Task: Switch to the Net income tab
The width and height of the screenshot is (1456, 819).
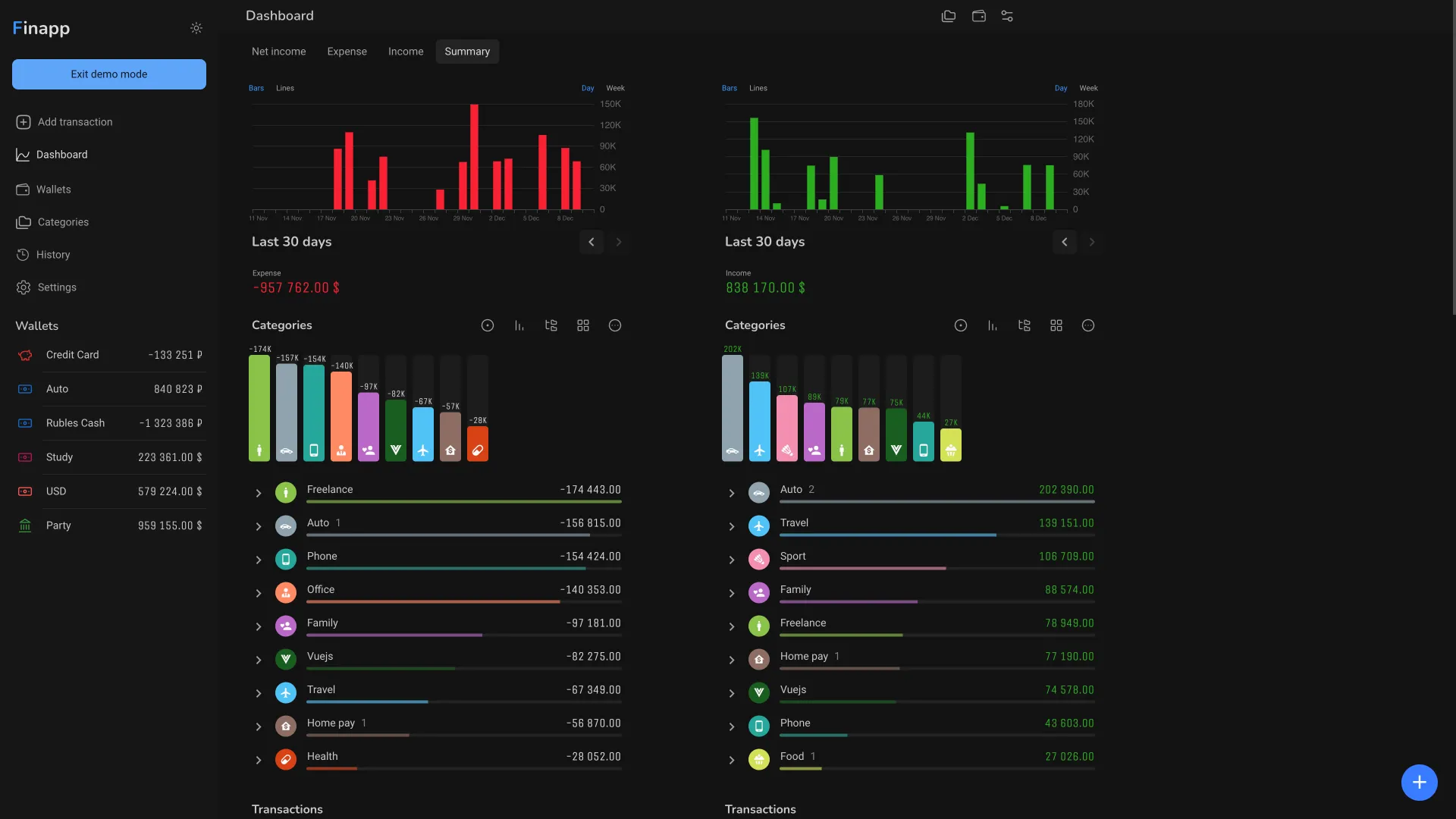Action: [279, 52]
